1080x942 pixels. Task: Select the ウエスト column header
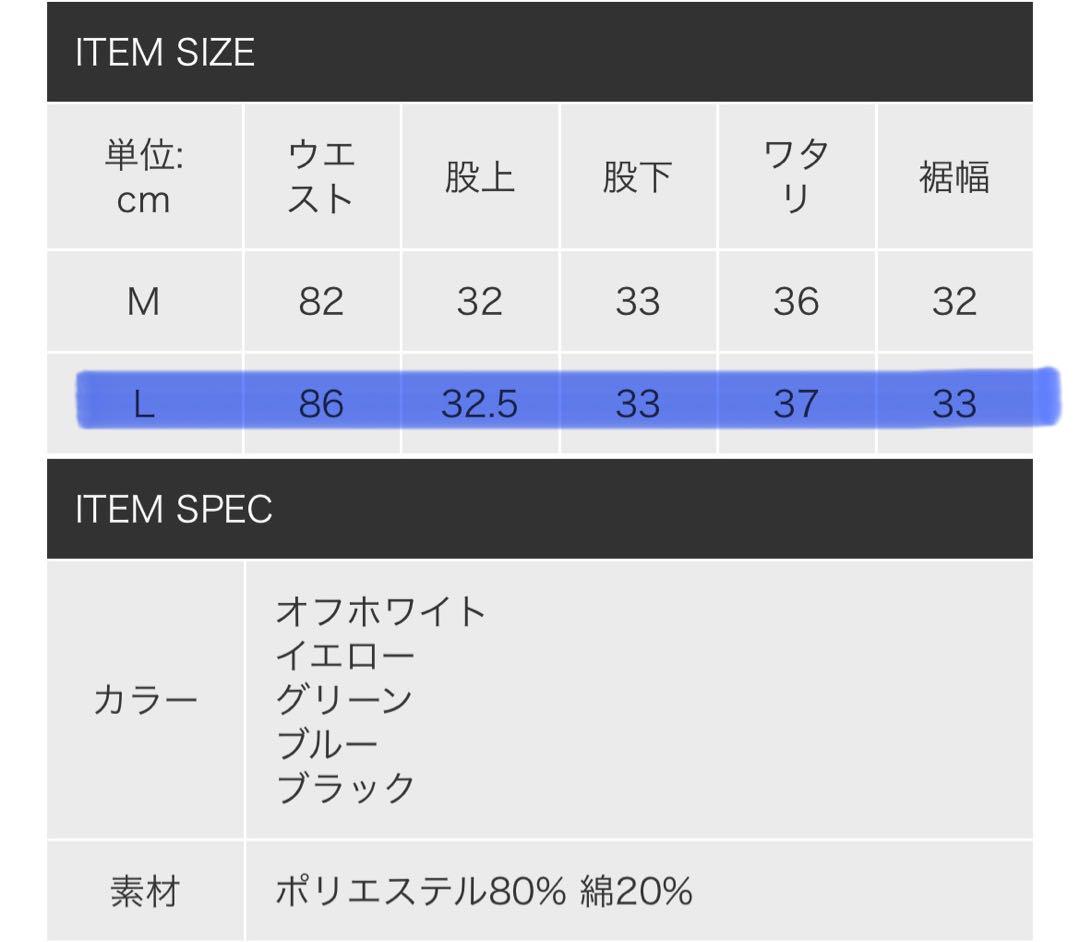point(322,176)
